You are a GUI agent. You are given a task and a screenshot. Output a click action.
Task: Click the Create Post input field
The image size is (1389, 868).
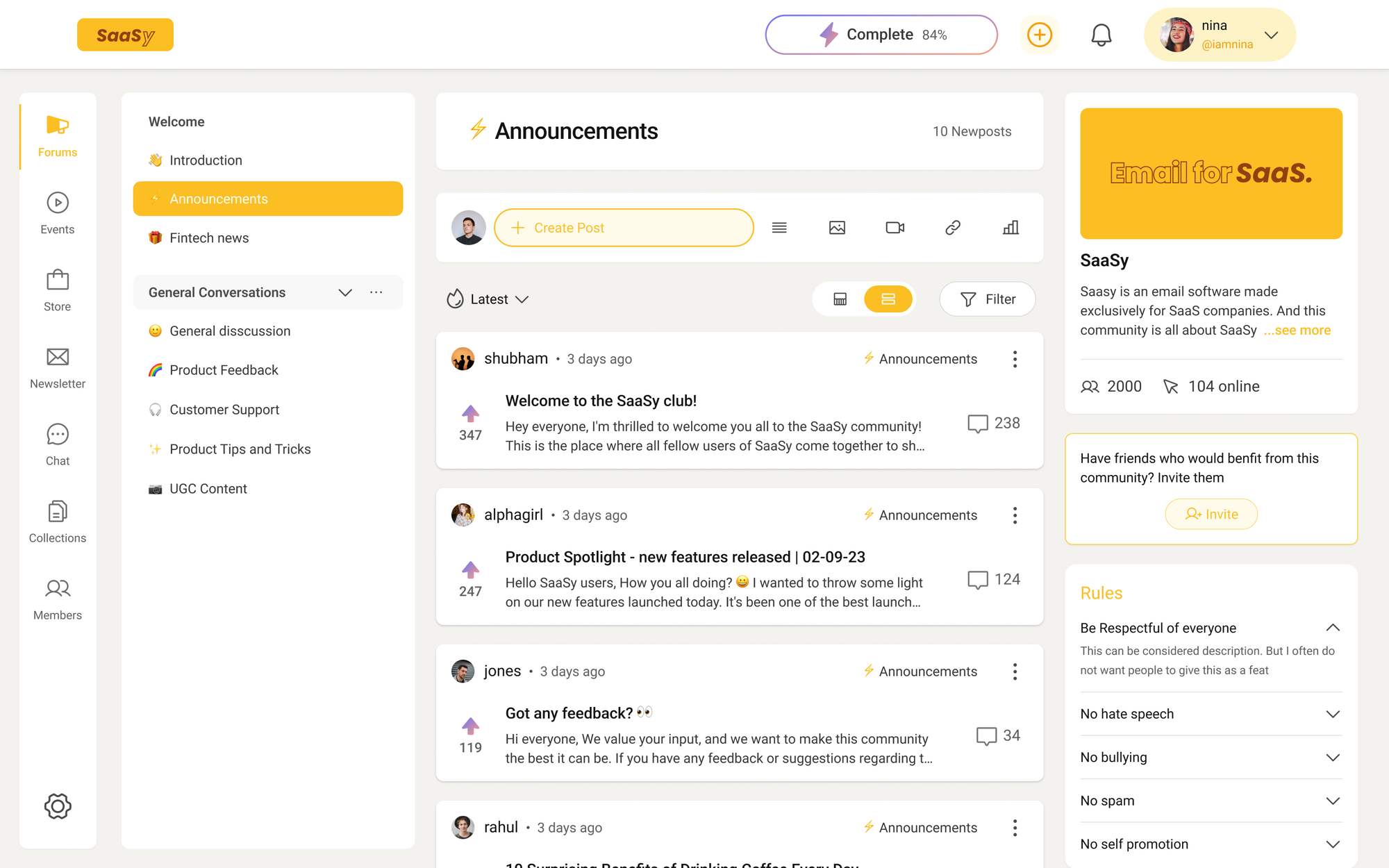coord(623,228)
